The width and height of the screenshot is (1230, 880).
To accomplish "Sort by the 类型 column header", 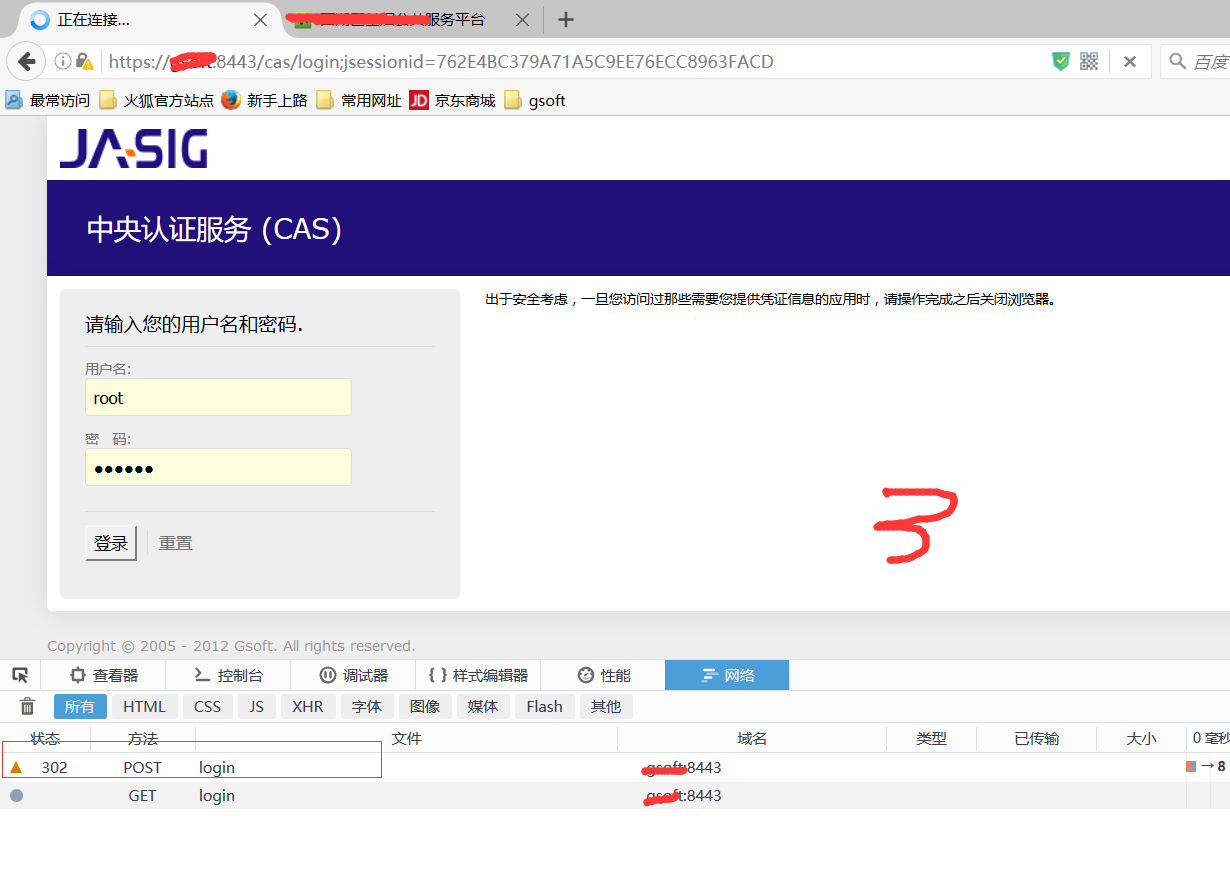I will 931,738.
